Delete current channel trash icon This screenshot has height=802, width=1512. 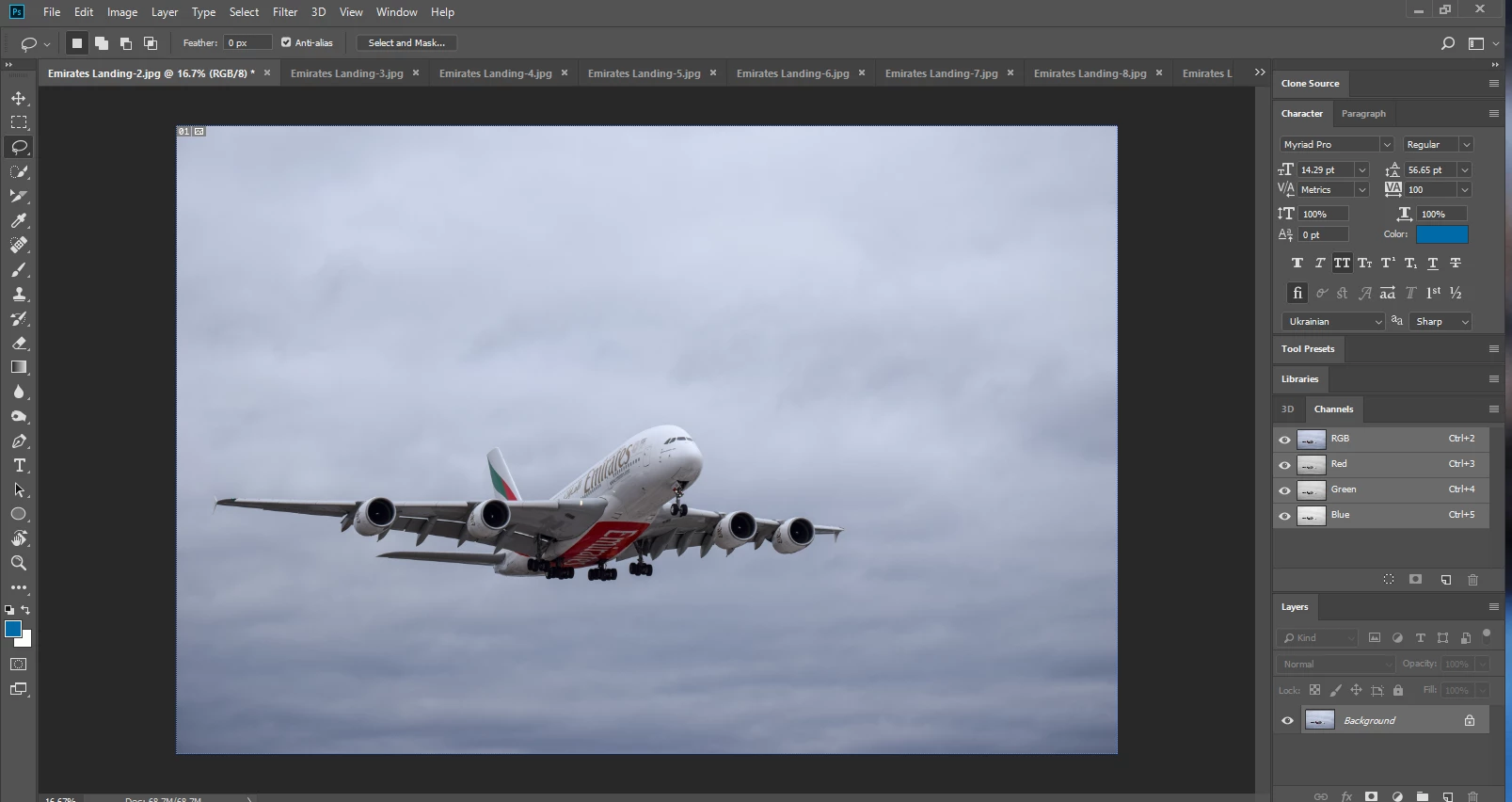click(x=1473, y=579)
